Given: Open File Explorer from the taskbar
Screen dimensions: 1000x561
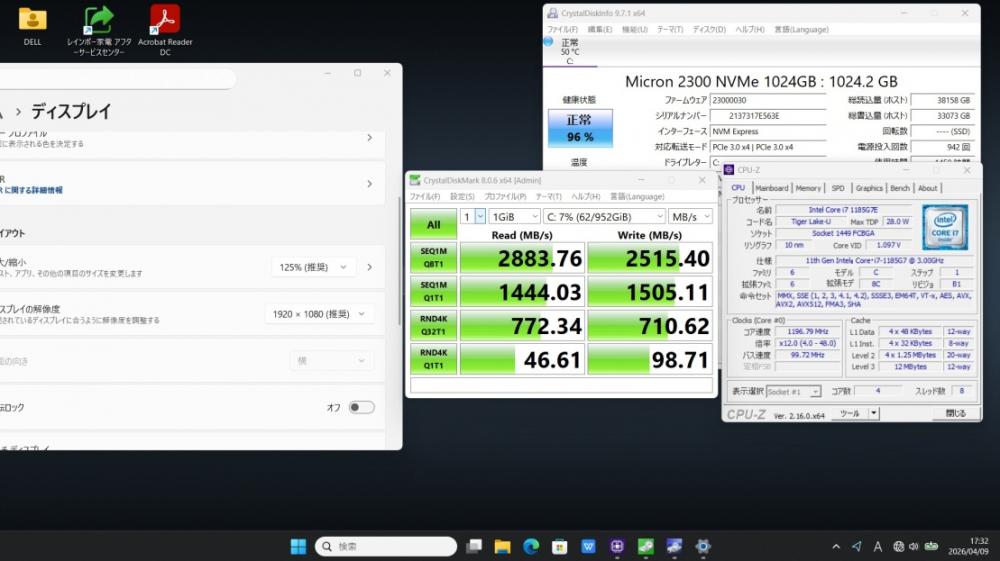Looking at the screenshot, I should pyautogui.click(x=502, y=546).
